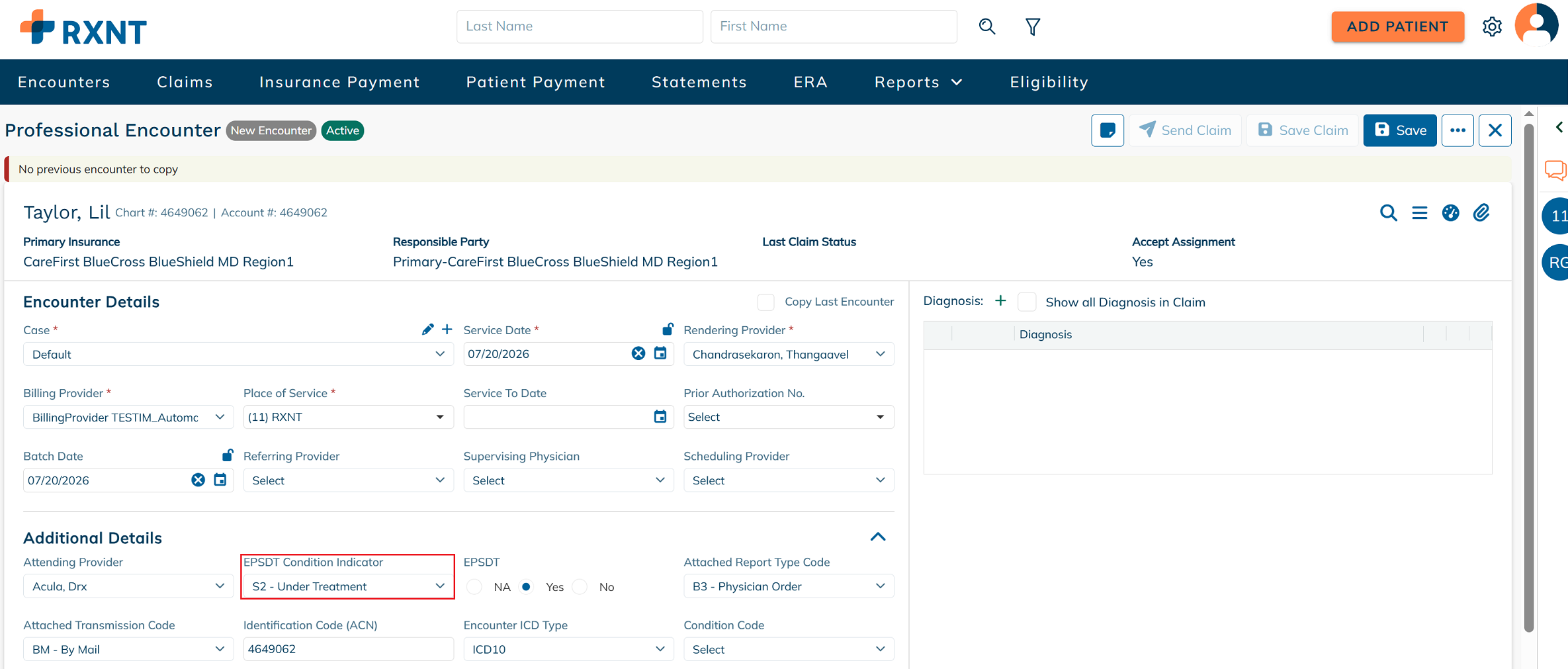Go to Encounters menu
1568x669 pixels.
[x=64, y=82]
